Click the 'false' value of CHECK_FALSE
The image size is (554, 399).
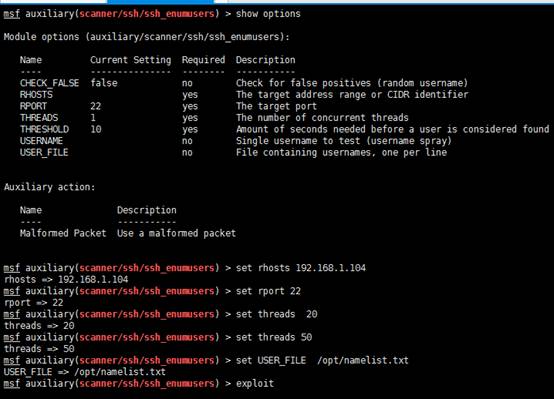[104, 83]
